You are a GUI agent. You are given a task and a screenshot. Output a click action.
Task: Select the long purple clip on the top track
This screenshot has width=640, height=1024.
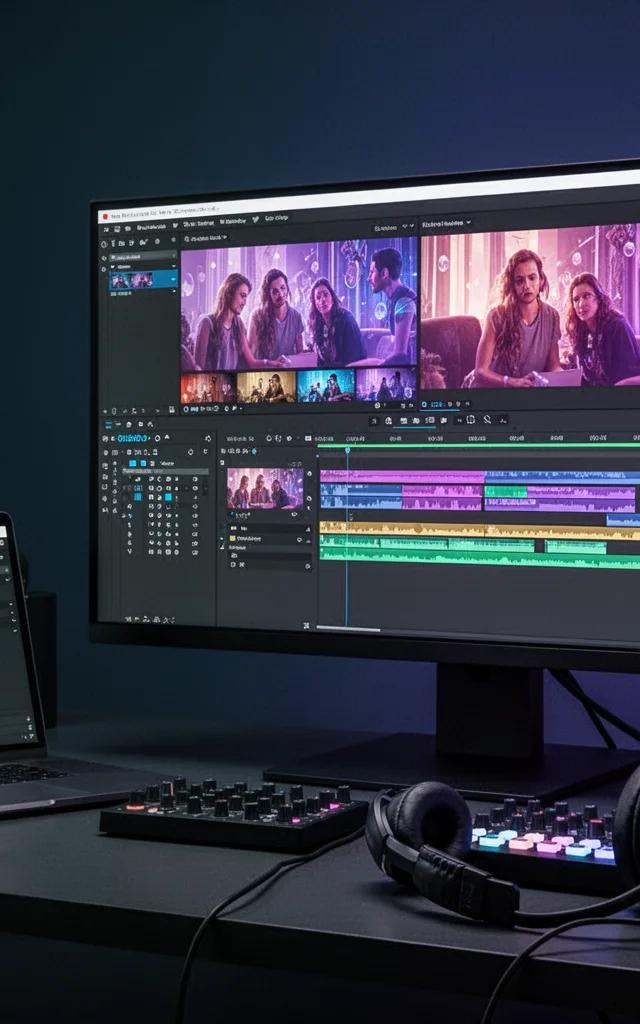[x=402, y=477]
